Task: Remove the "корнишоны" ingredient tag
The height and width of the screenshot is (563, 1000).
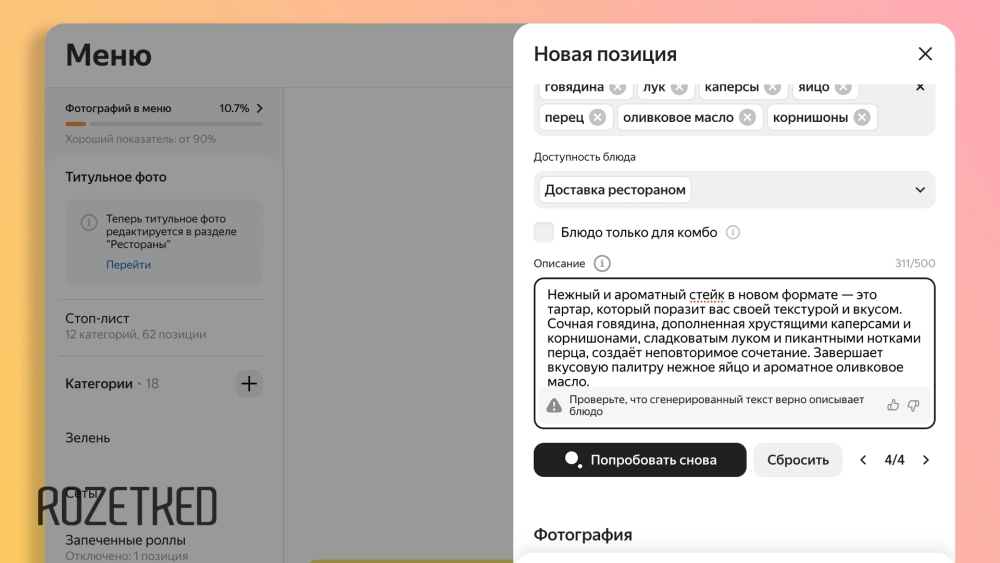Action: pyautogui.click(x=862, y=117)
